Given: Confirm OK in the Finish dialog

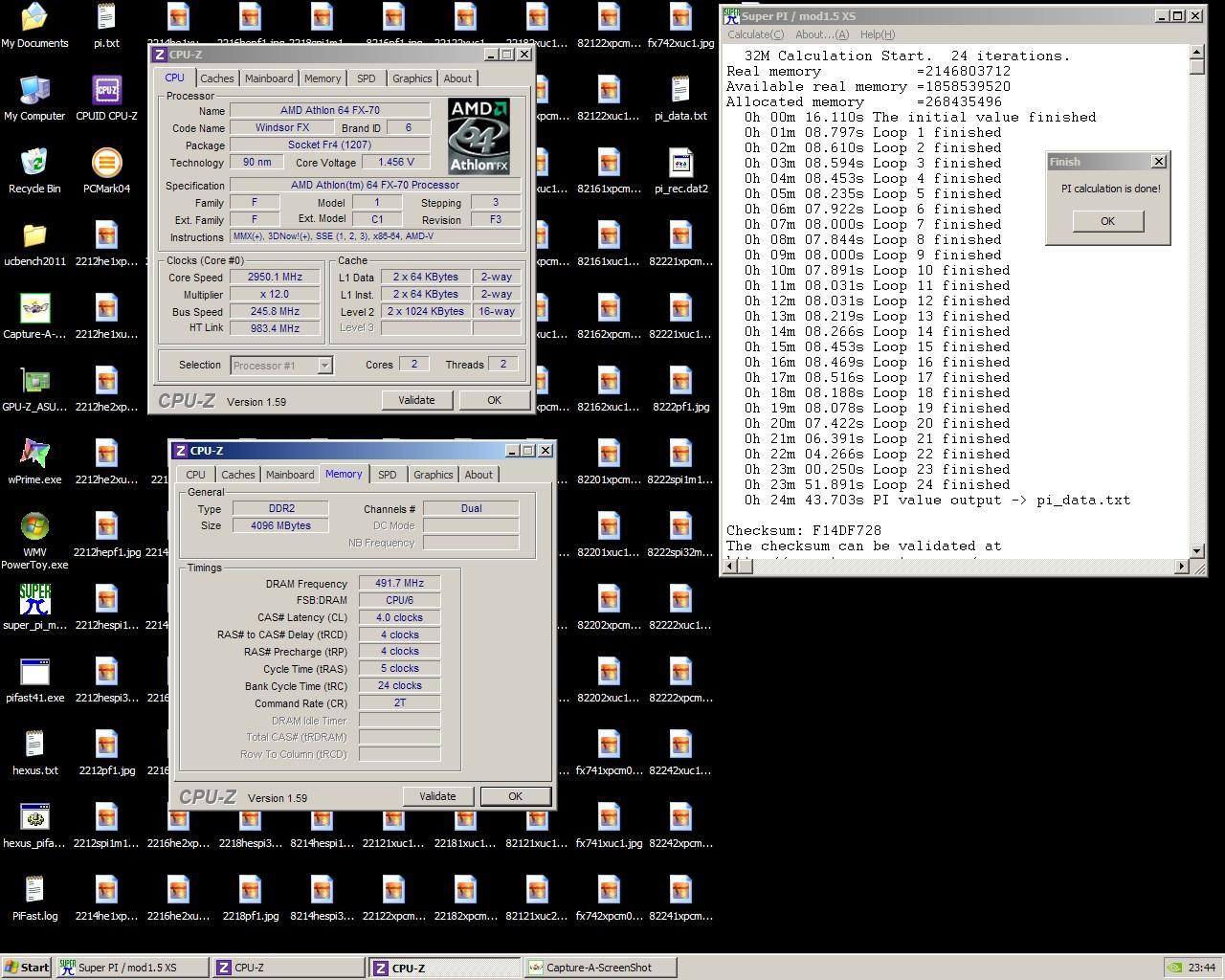Looking at the screenshot, I should [x=1107, y=221].
